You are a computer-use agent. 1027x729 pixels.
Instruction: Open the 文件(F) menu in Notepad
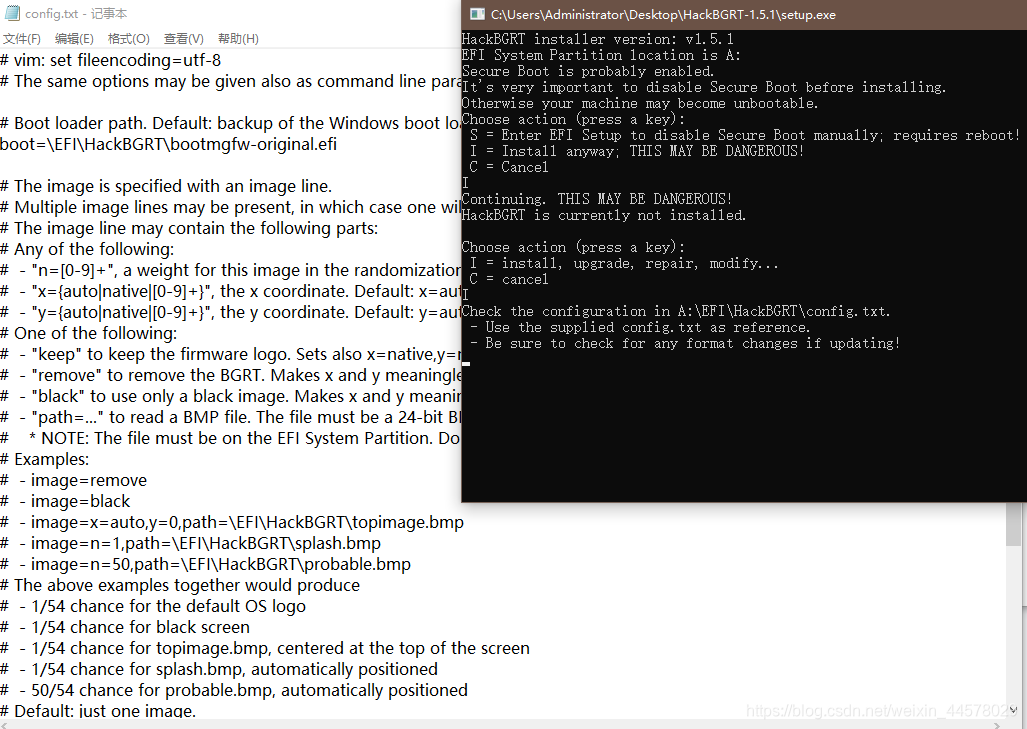pyautogui.click(x=22, y=39)
